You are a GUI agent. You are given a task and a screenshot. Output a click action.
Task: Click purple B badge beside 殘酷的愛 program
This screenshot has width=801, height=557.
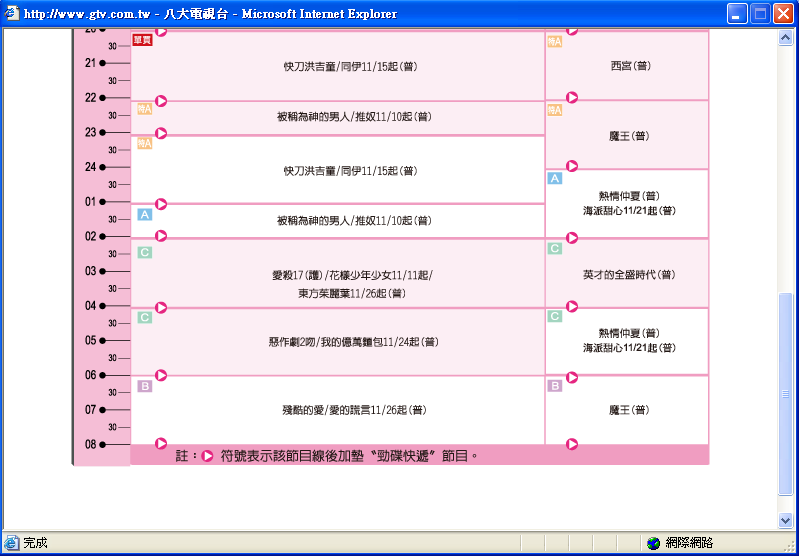(x=144, y=386)
